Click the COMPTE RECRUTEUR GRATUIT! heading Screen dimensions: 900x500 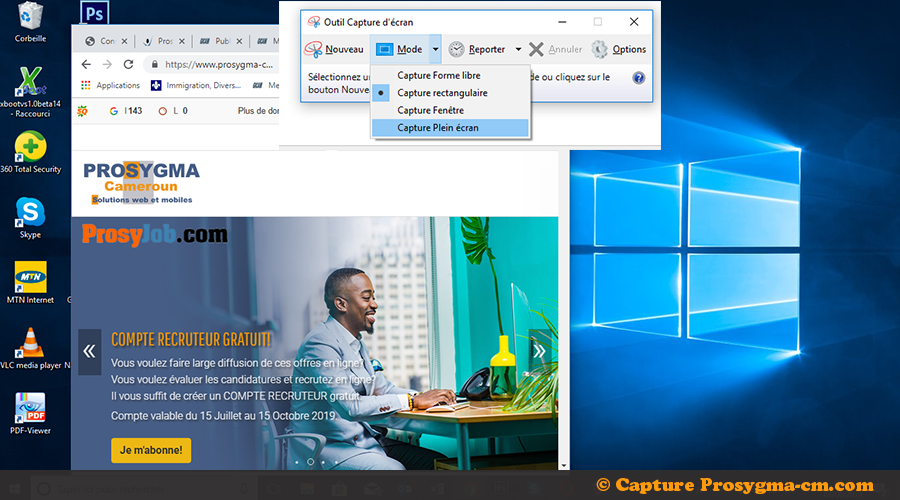click(191, 340)
